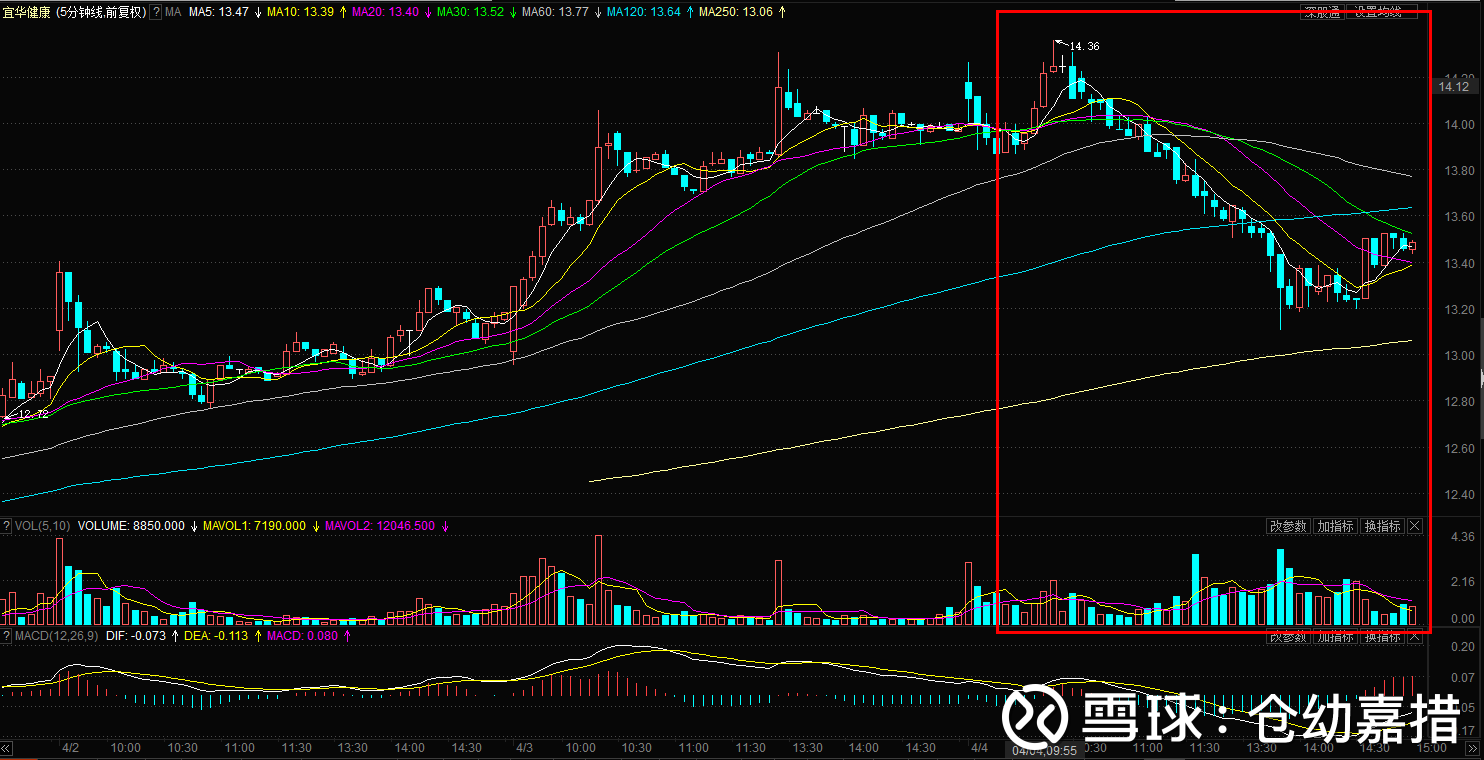Select the 4/3 date marker on timeline

(x=524, y=747)
